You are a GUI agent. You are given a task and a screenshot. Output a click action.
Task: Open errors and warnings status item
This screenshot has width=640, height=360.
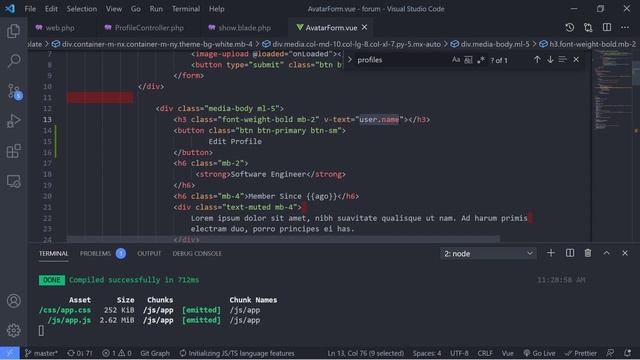116,353
